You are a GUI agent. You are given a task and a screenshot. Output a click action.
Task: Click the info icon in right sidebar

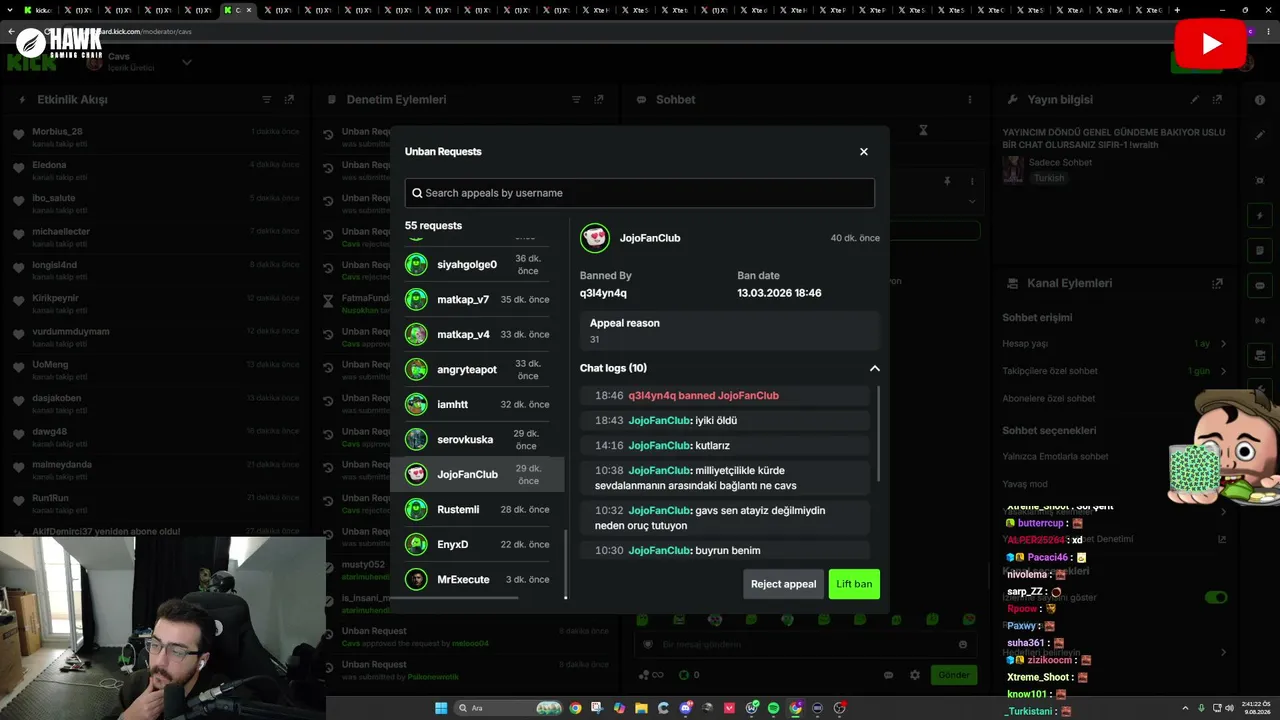1259,100
